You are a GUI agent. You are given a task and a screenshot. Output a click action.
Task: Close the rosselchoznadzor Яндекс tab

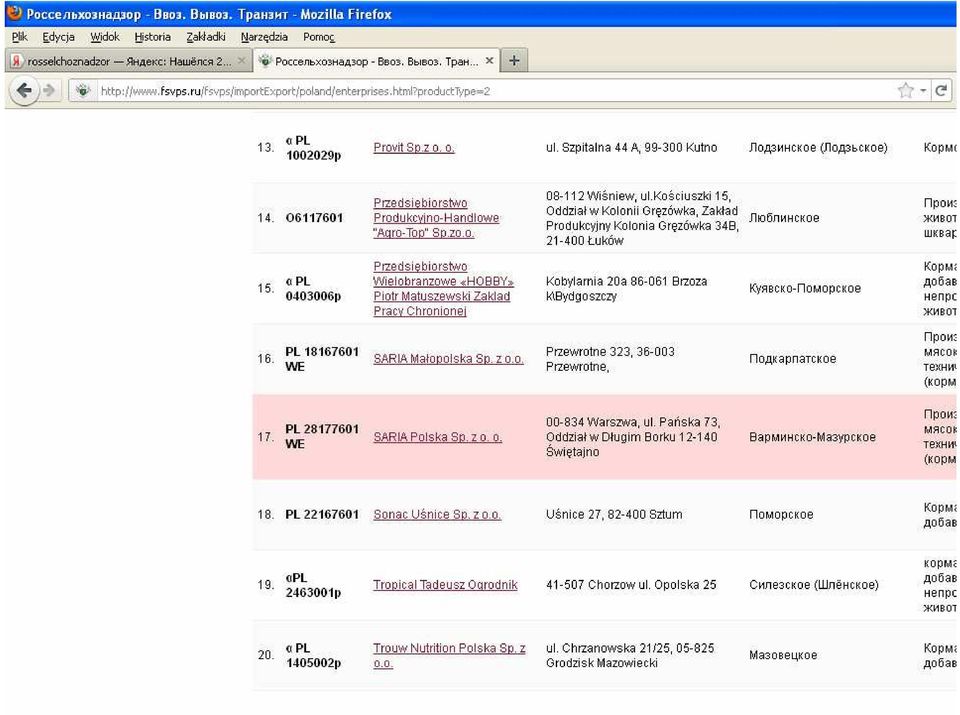coord(241,61)
